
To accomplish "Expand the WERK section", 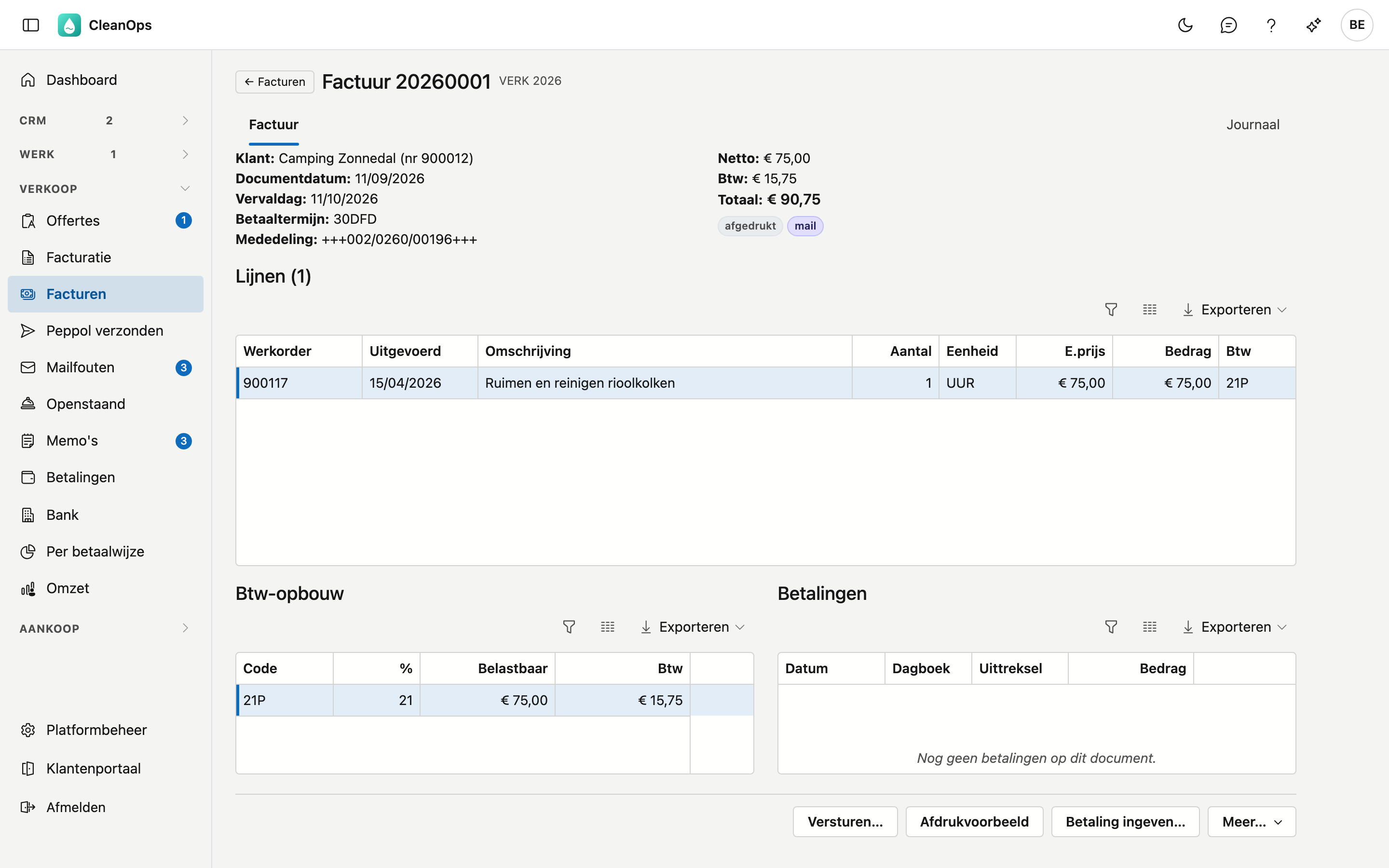I will [x=106, y=154].
